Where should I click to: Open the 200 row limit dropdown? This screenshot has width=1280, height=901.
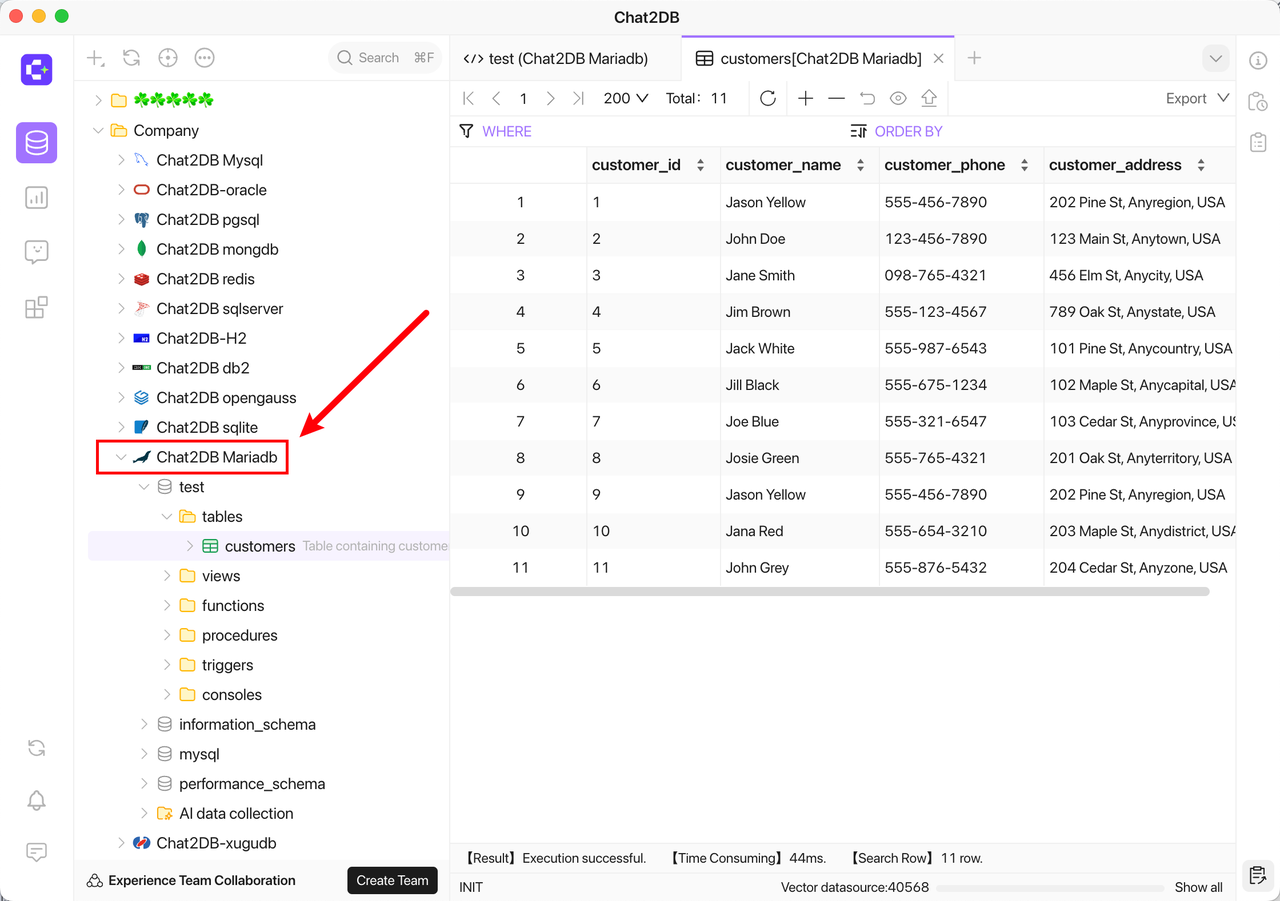[x=624, y=98]
